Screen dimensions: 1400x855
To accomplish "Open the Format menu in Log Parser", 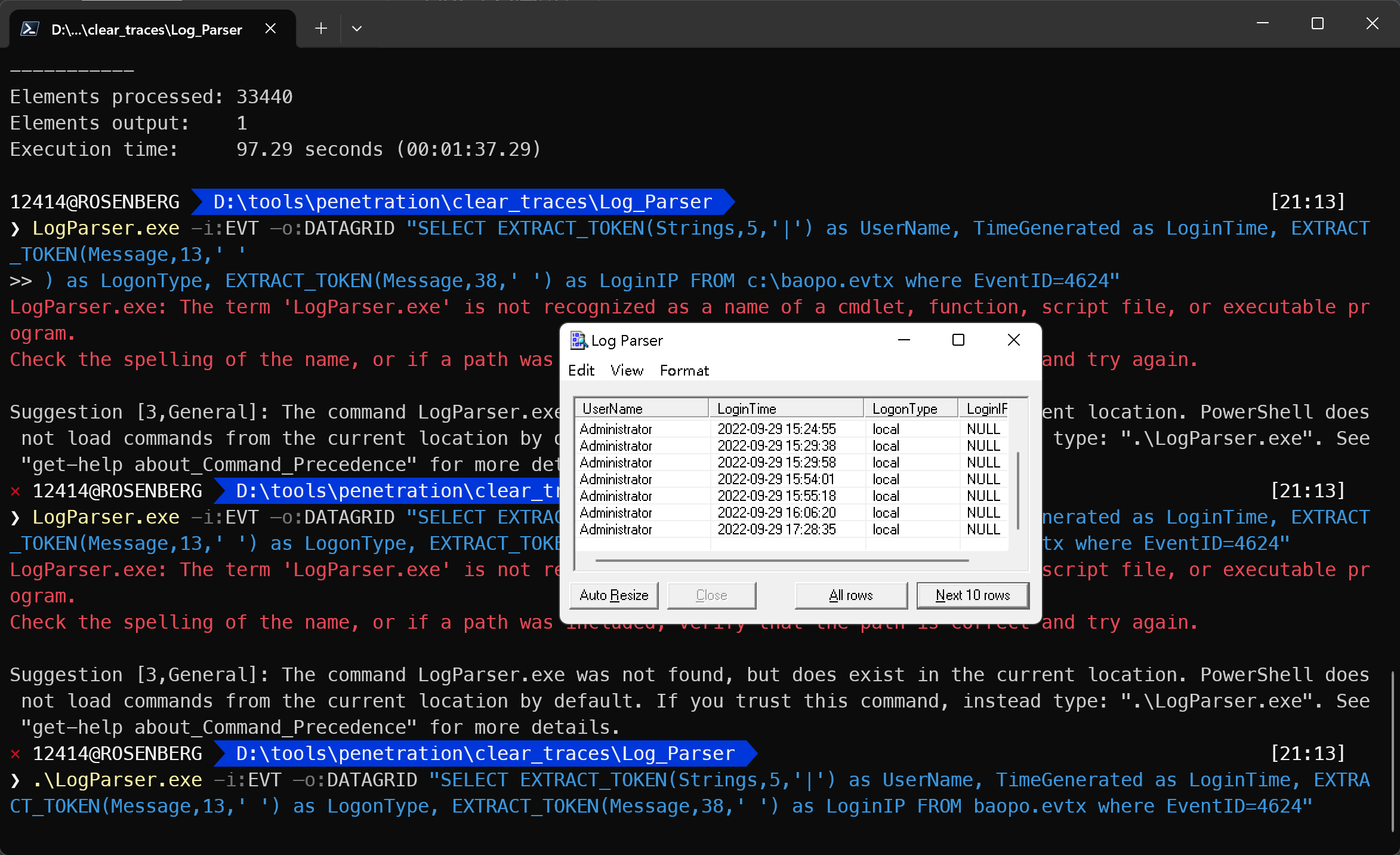I will coord(684,371).
